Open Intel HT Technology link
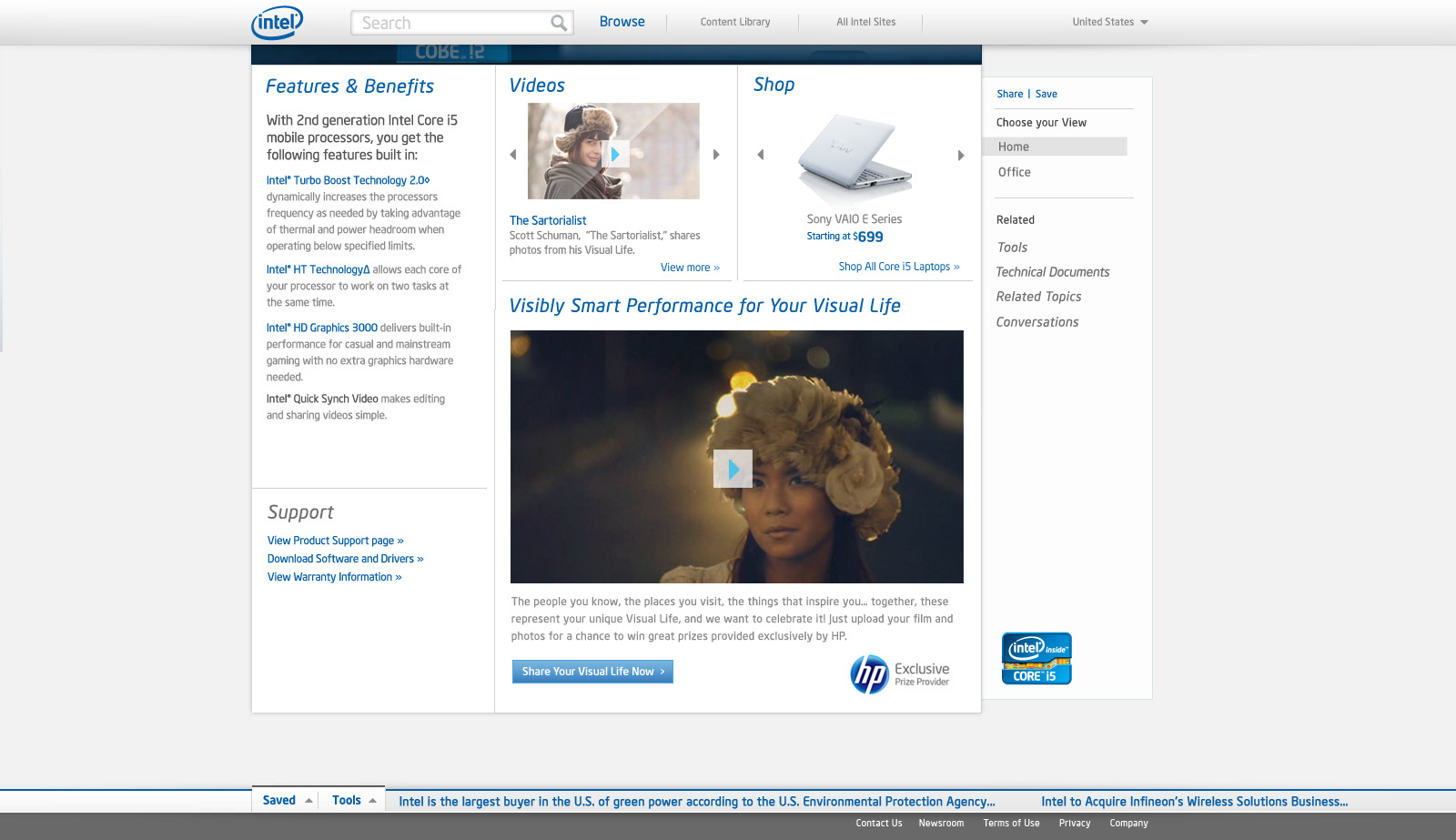Screen dimensions: 1456x840 click(x=318, y=269)
